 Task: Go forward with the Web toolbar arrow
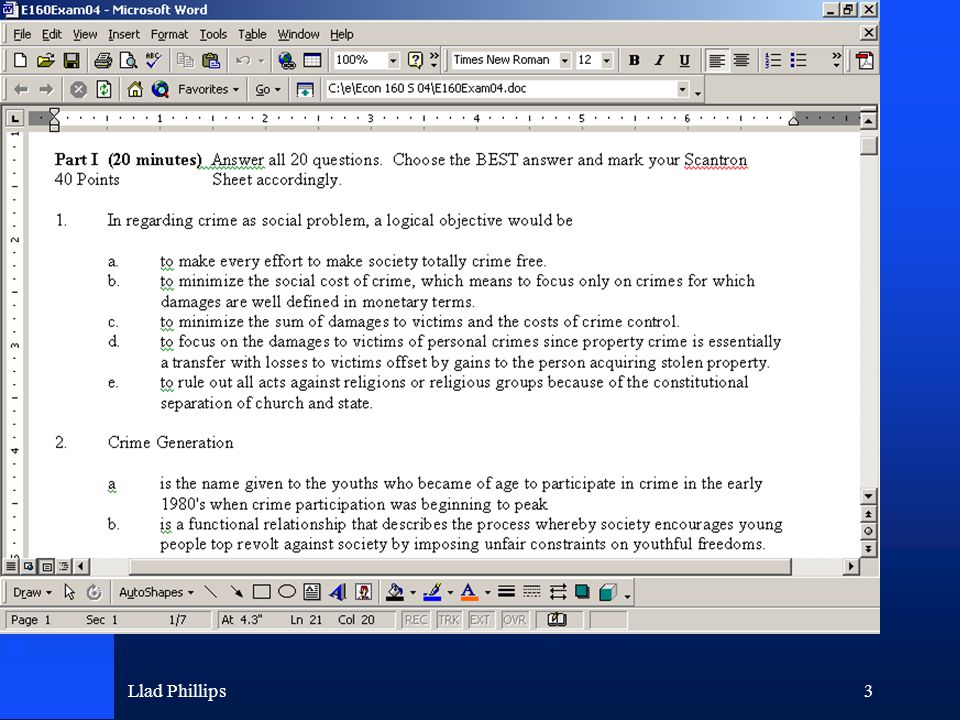point(46,89)
